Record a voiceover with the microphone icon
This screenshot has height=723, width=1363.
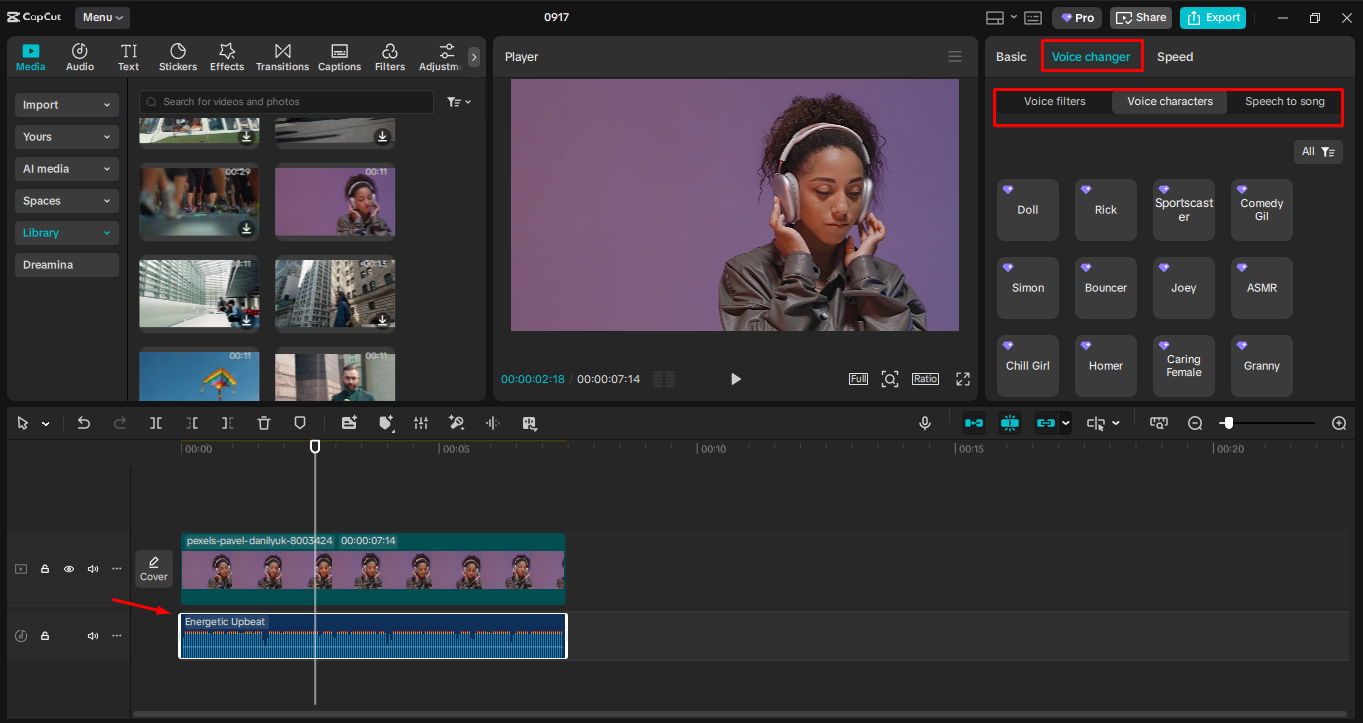click(924, 423)
